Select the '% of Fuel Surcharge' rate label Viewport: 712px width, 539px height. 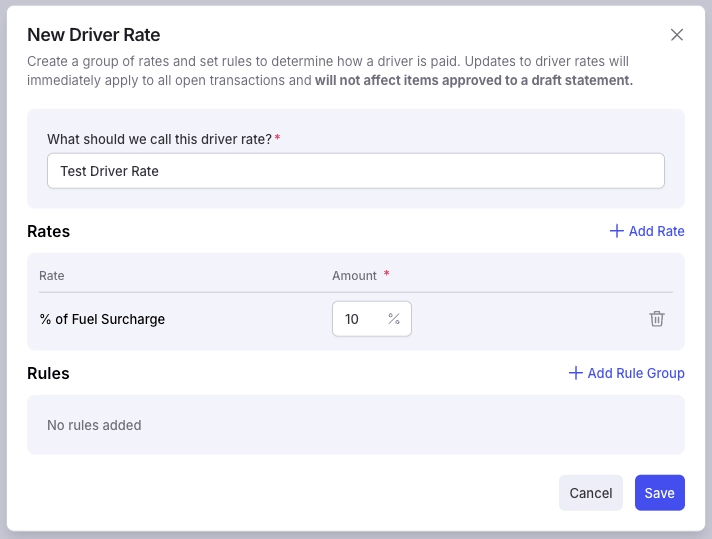point(102,319)
